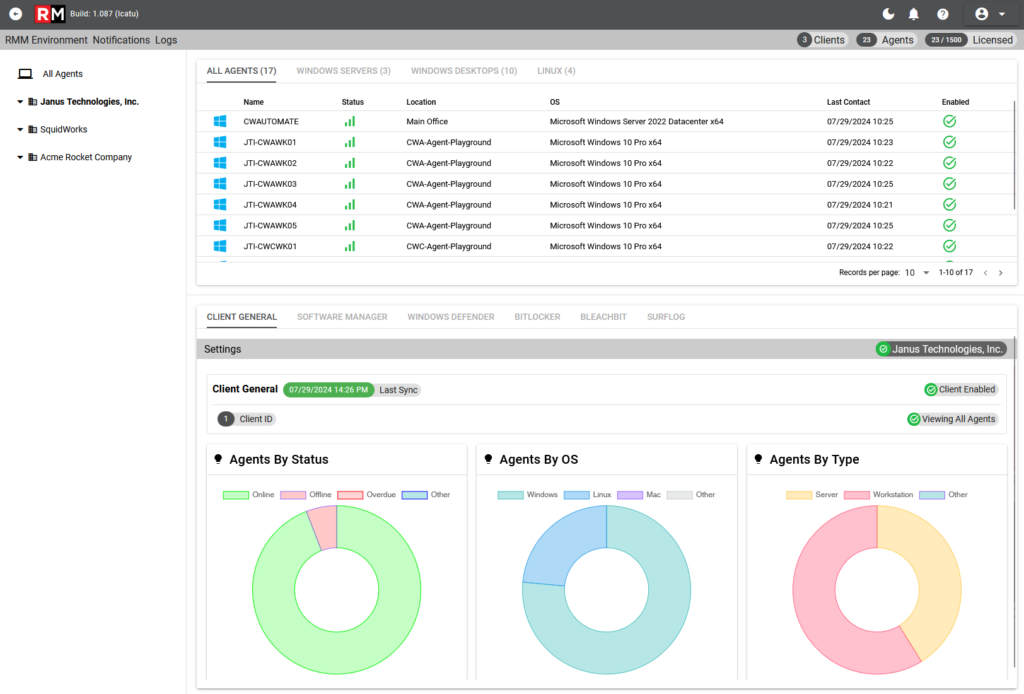Click status bars icon for JTI-CWAWK03
Image resolution: width=1024 pixels, height=694 pixels.
pyautogui.click(x=350, y=184)
